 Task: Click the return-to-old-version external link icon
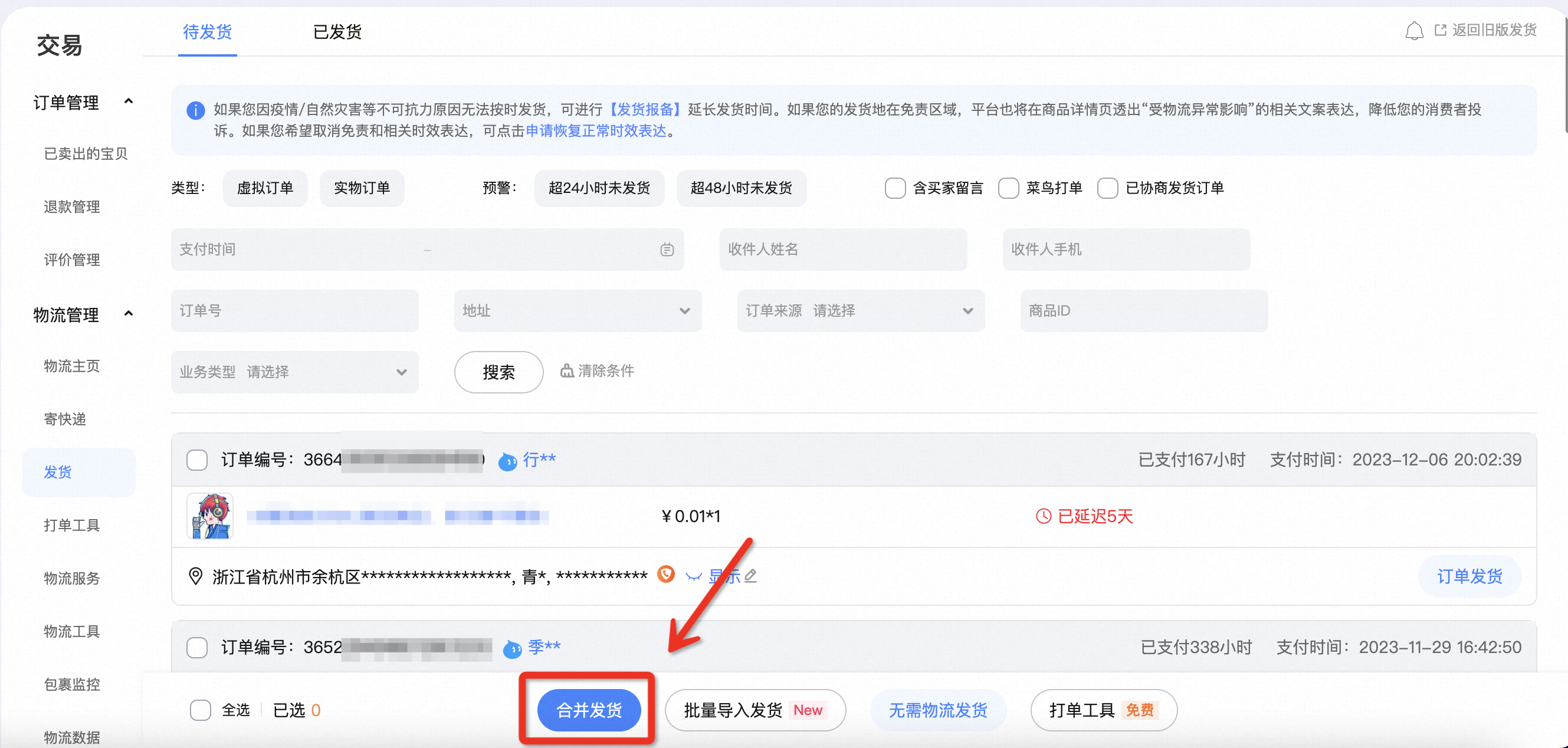[x=1439, y=30]
